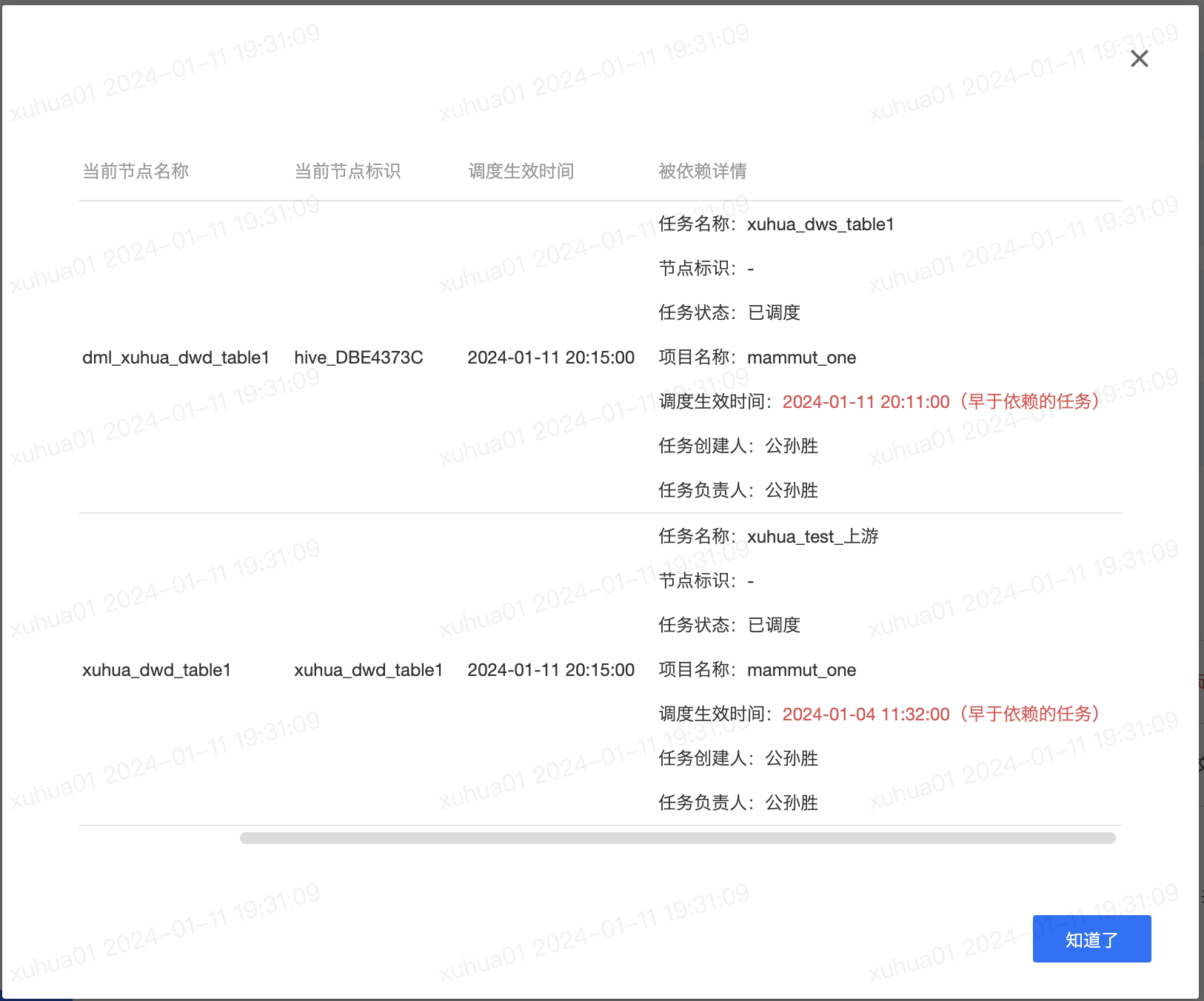Click the 知道了 button
Screen dimensions: 1204x1001
pos(1091,939)
